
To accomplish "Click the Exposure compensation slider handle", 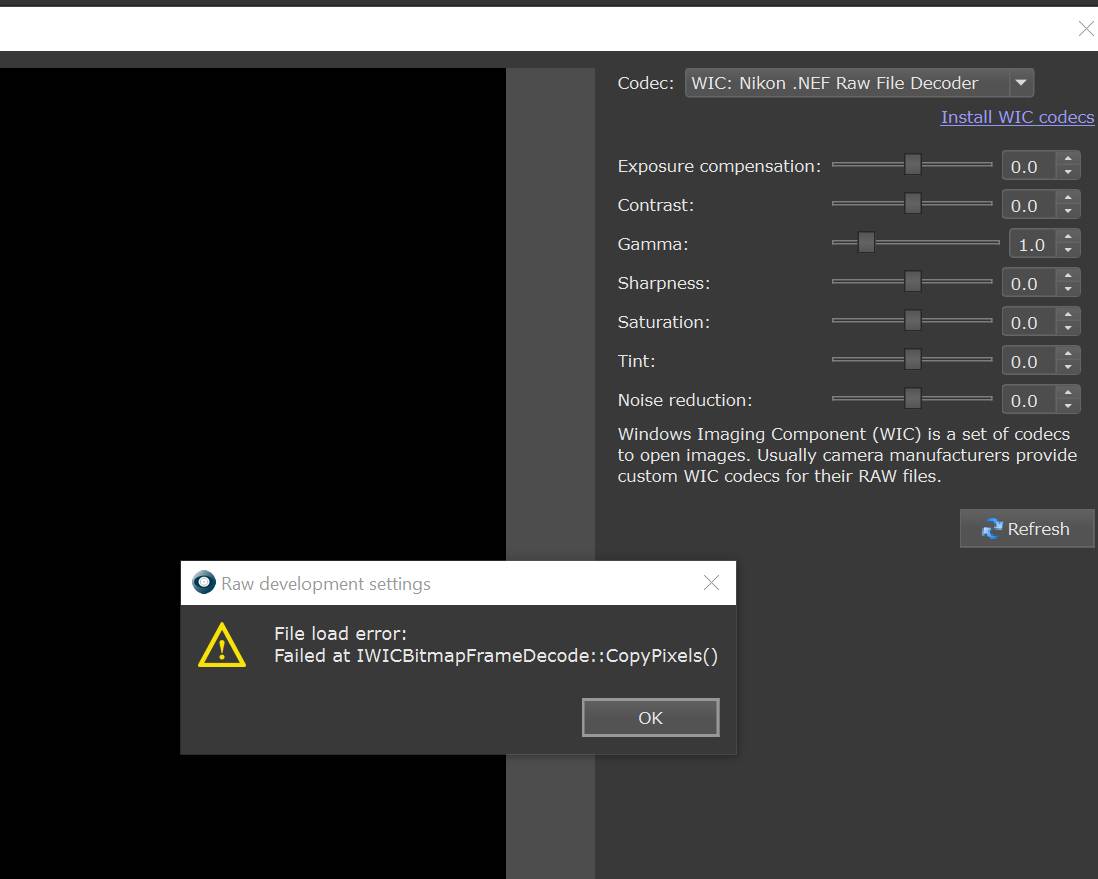I will click(x=912, y=165).
